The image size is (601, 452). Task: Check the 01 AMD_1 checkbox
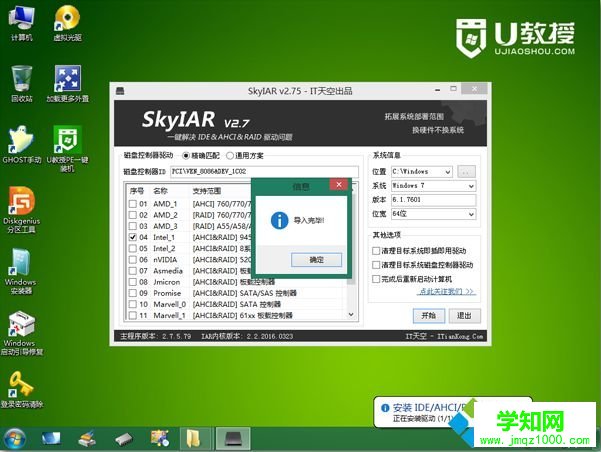133,204
